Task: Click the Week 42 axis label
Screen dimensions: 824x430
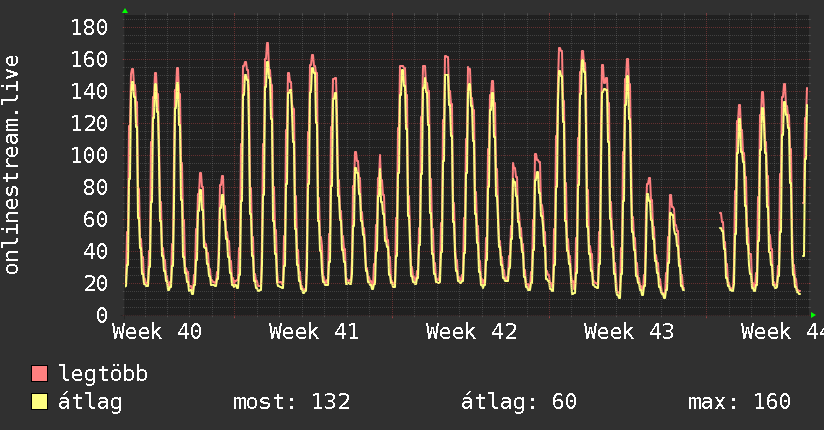Action: (471, 332)
